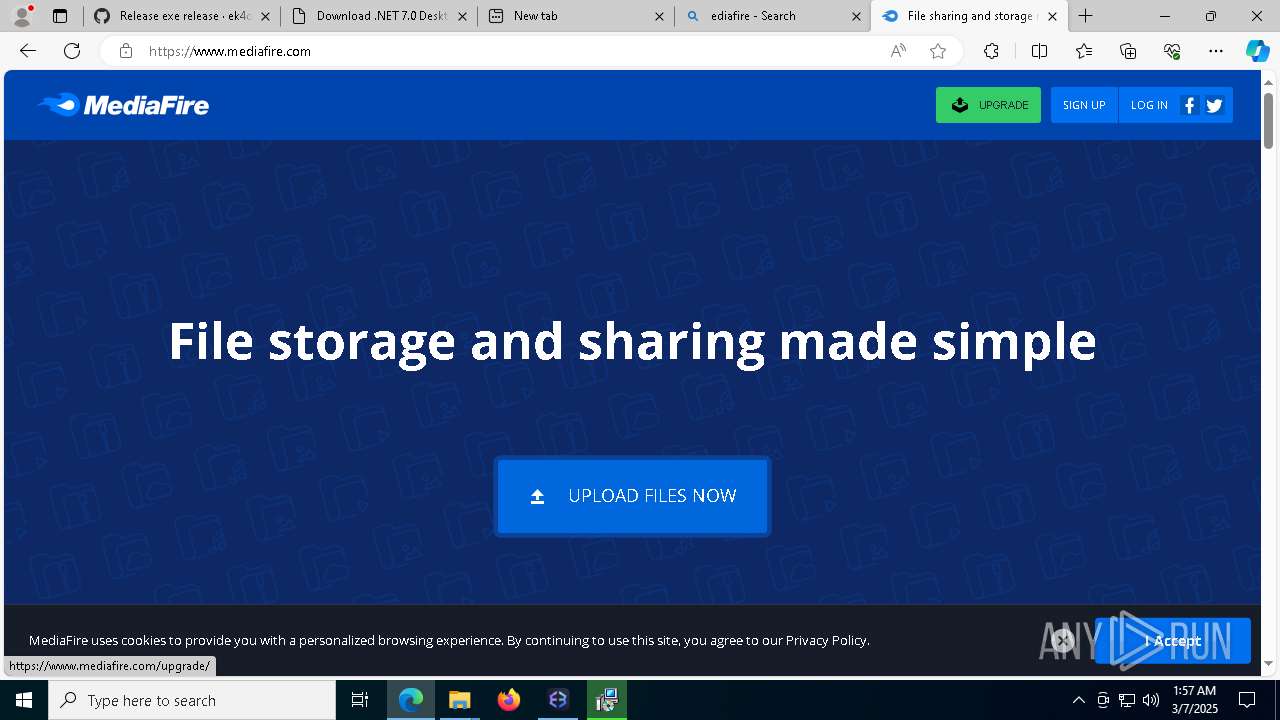Close the GitHub Release exe tab
This screenshot has height=720, width=1280.
click(265, 16)
